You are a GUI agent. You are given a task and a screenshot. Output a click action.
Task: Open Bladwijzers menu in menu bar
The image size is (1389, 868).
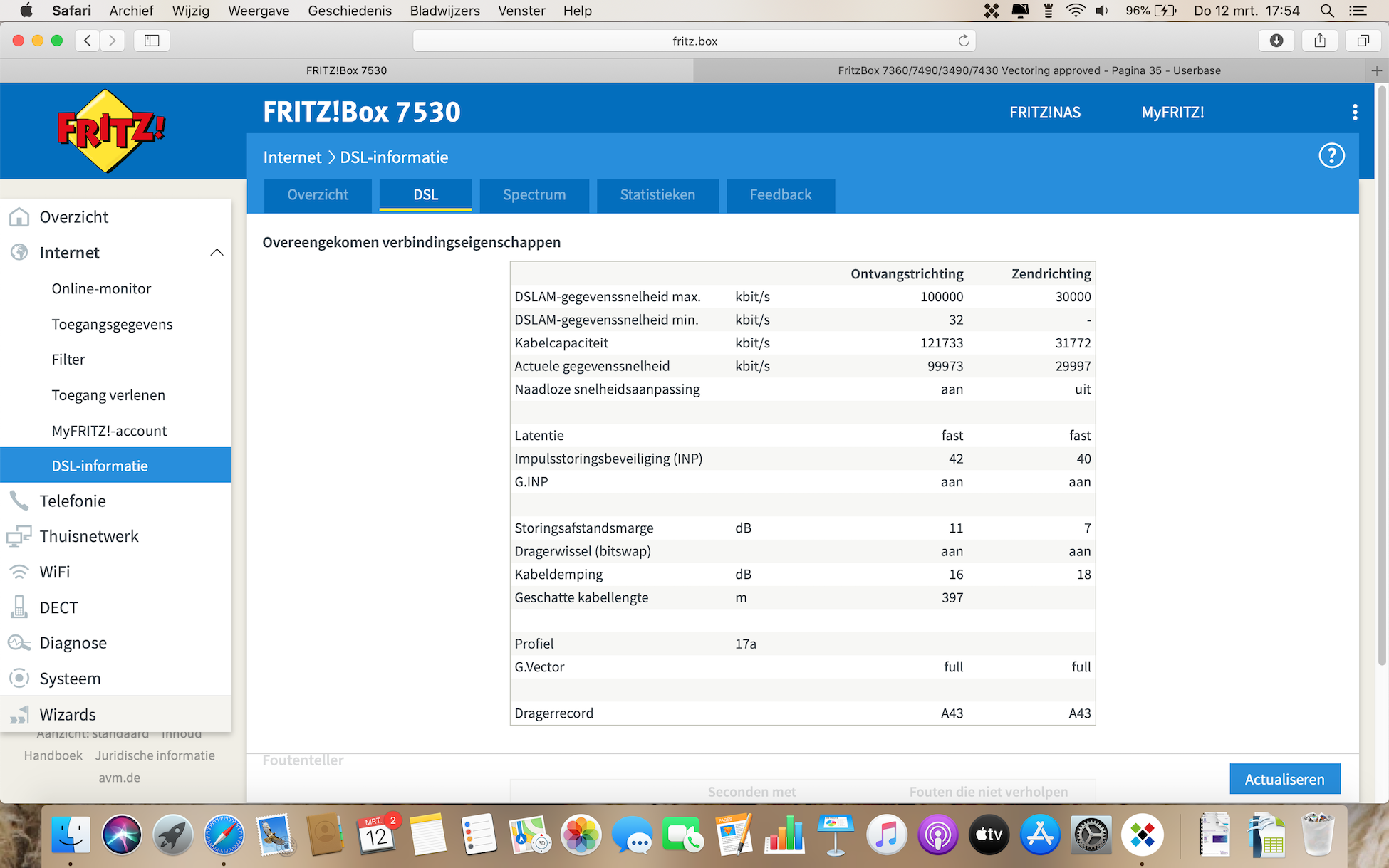coord(444,11)
